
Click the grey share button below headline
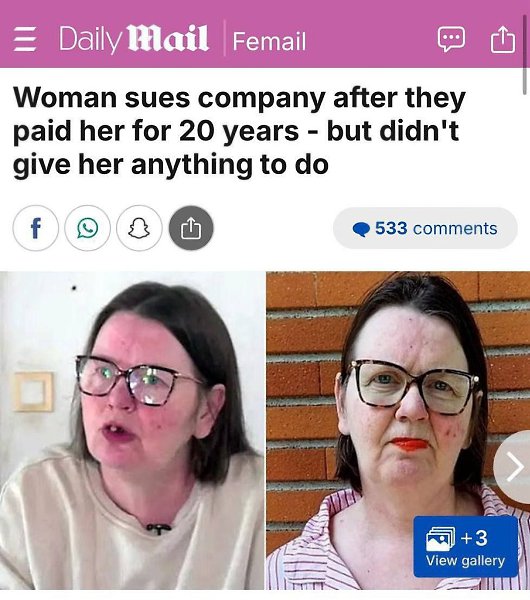click(191, 228)
